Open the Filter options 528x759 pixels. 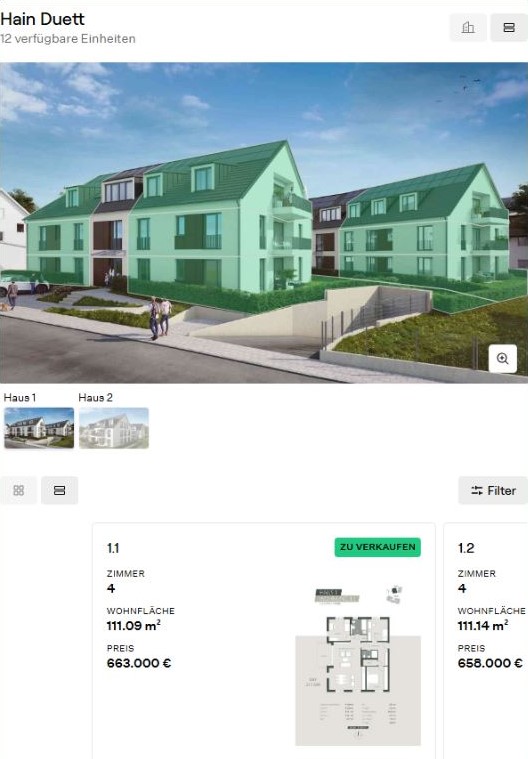493,490
